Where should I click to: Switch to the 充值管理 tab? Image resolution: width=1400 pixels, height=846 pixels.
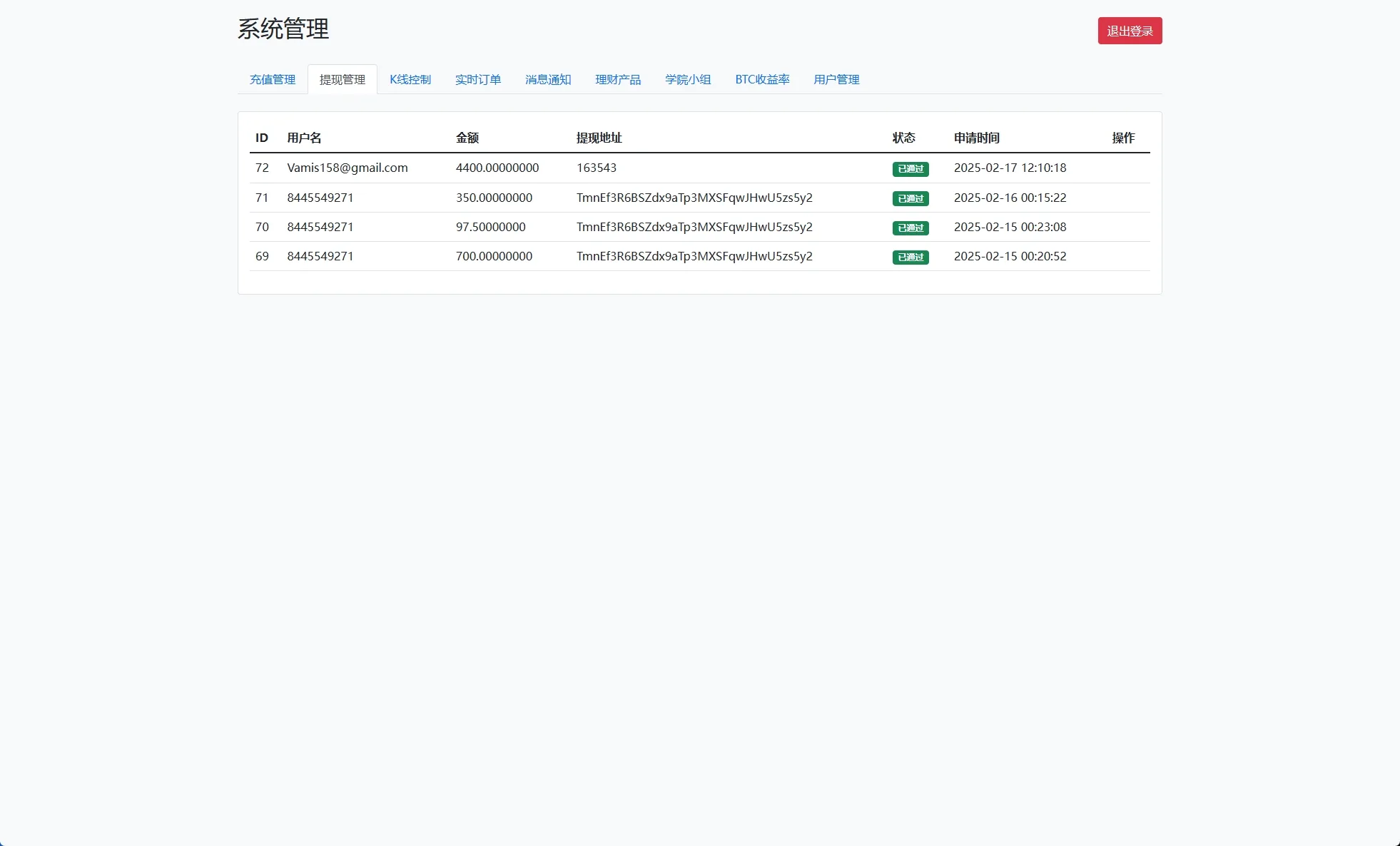coord(272,79)
